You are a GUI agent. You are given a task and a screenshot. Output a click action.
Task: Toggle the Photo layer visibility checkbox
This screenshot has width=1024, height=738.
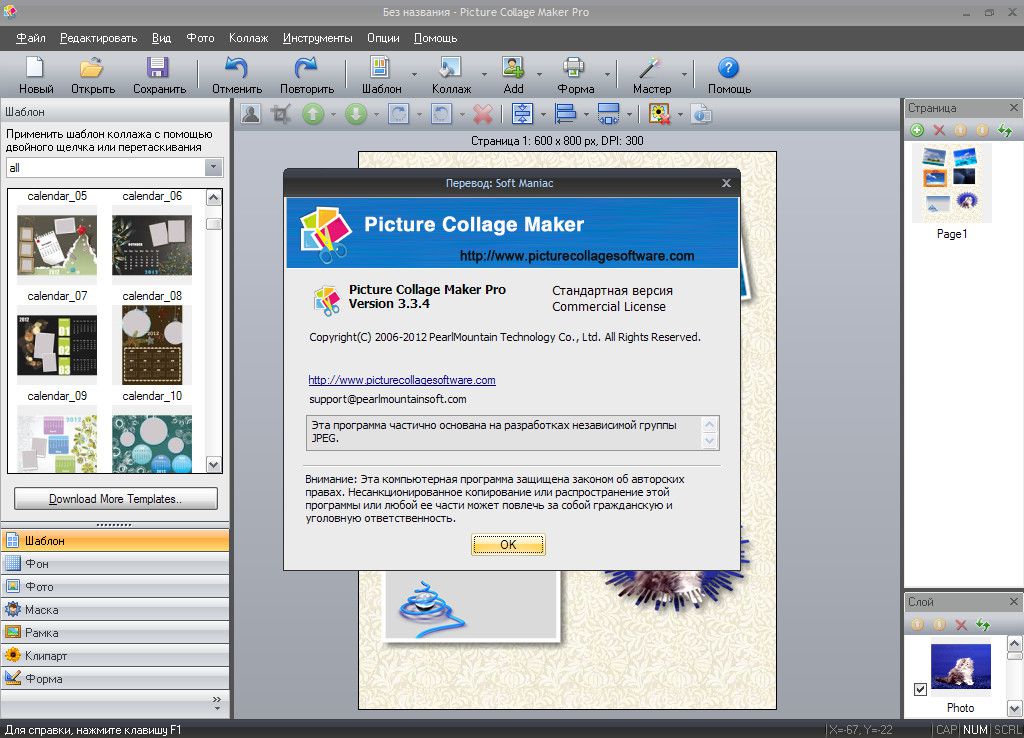[x=920, y=689]
